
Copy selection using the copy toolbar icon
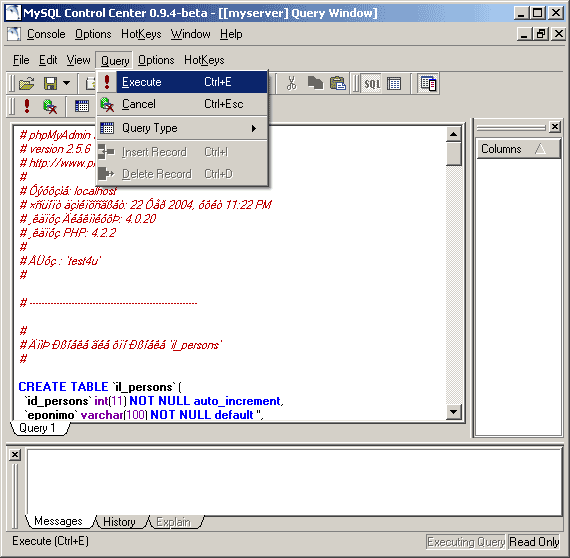click(315, 83)
